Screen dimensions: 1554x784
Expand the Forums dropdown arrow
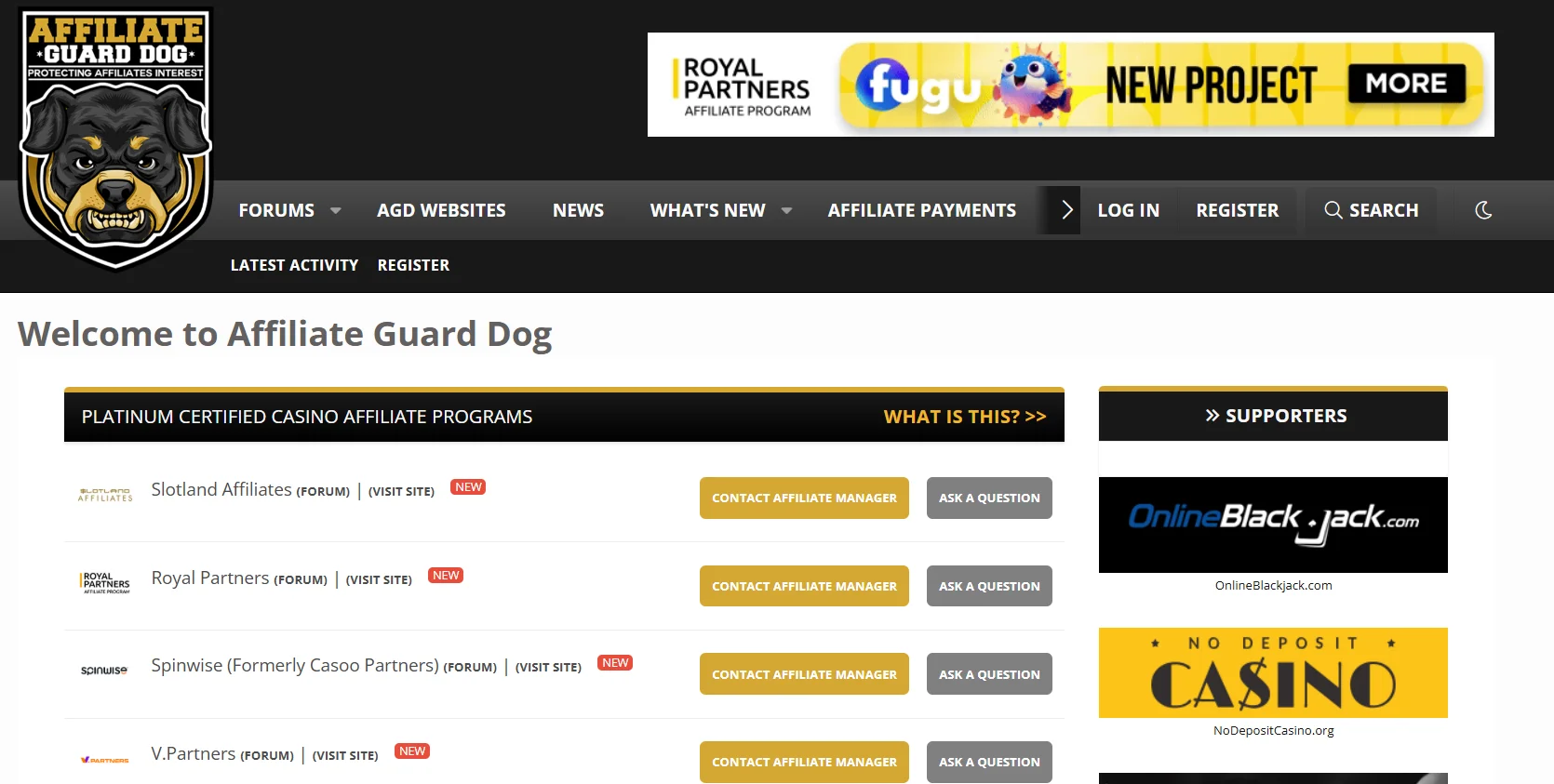point(336,211)
